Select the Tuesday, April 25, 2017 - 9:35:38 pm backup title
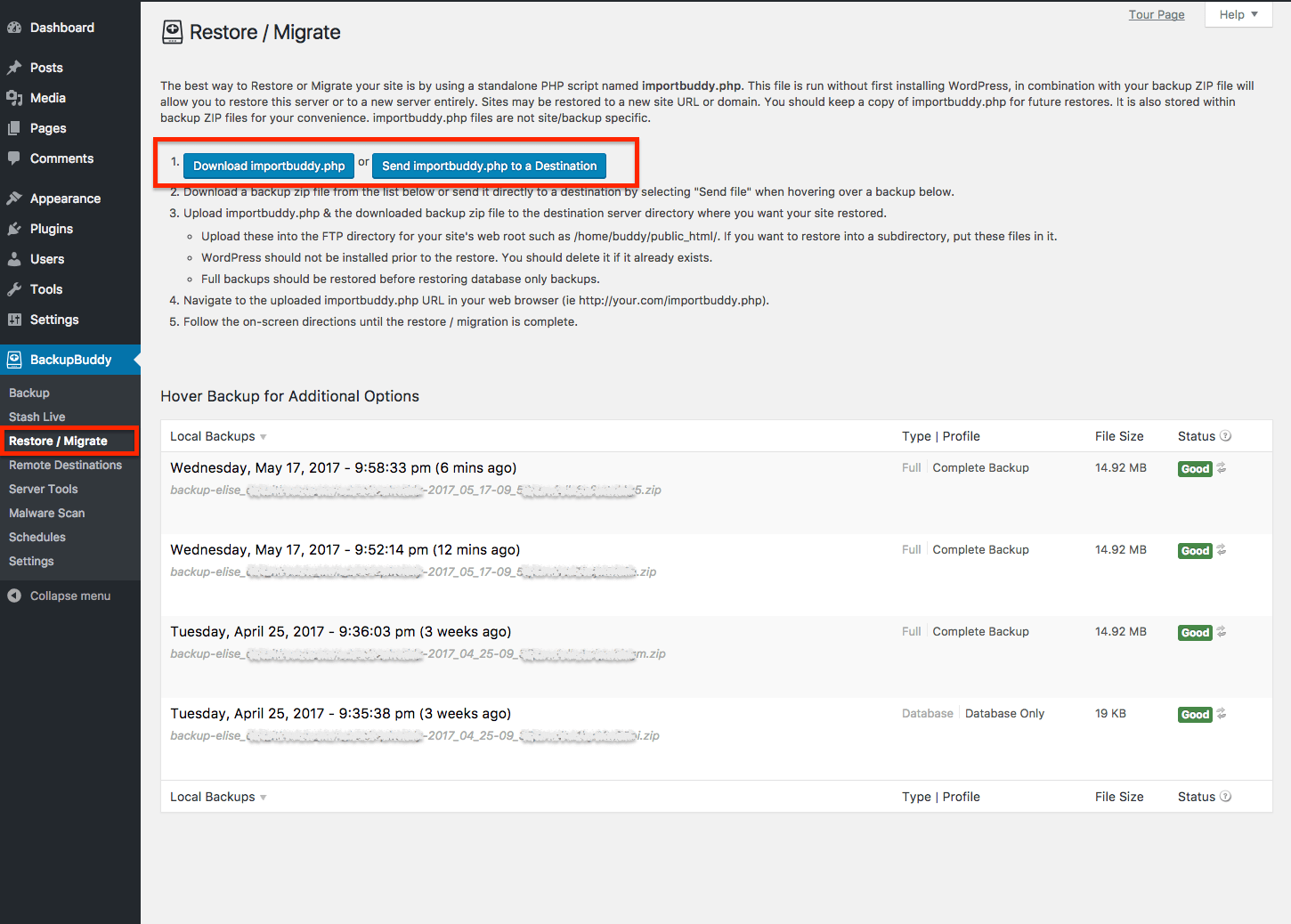Screen dimensions: 1291x924 341,713
